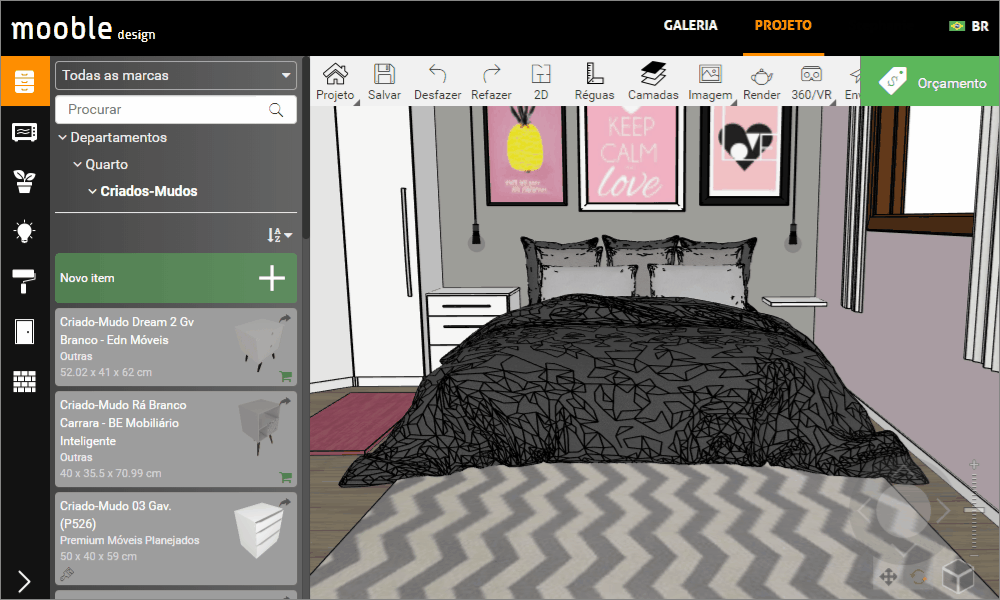The image size is (1000, 600).
Task: Click Rá Branco Carrara green cart icon
Action: pos(286,477)
